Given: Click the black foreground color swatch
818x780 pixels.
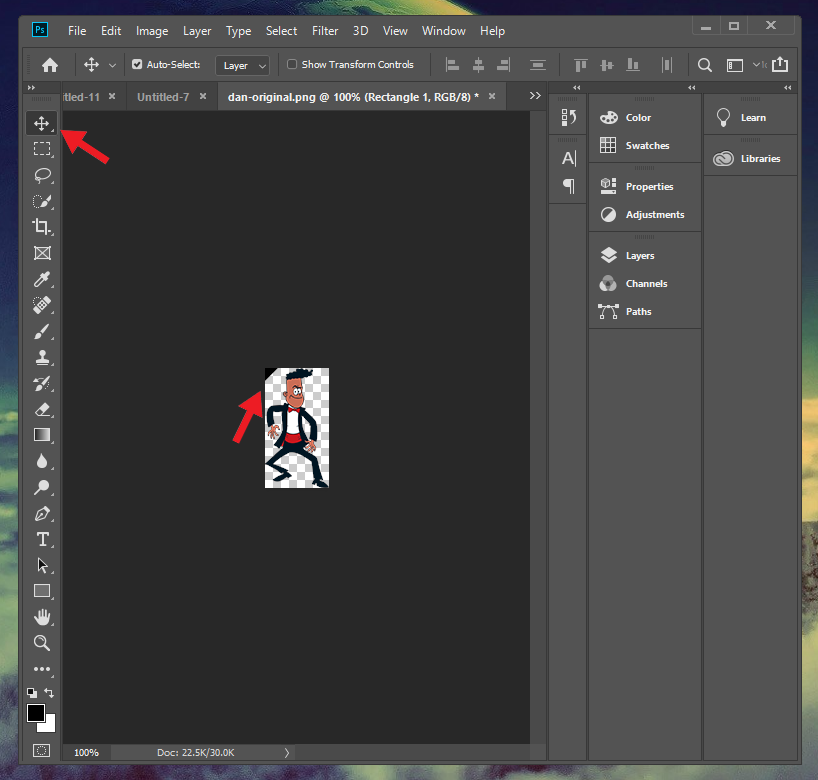Looking at the screenshot, I should click(x=35, y=712).
